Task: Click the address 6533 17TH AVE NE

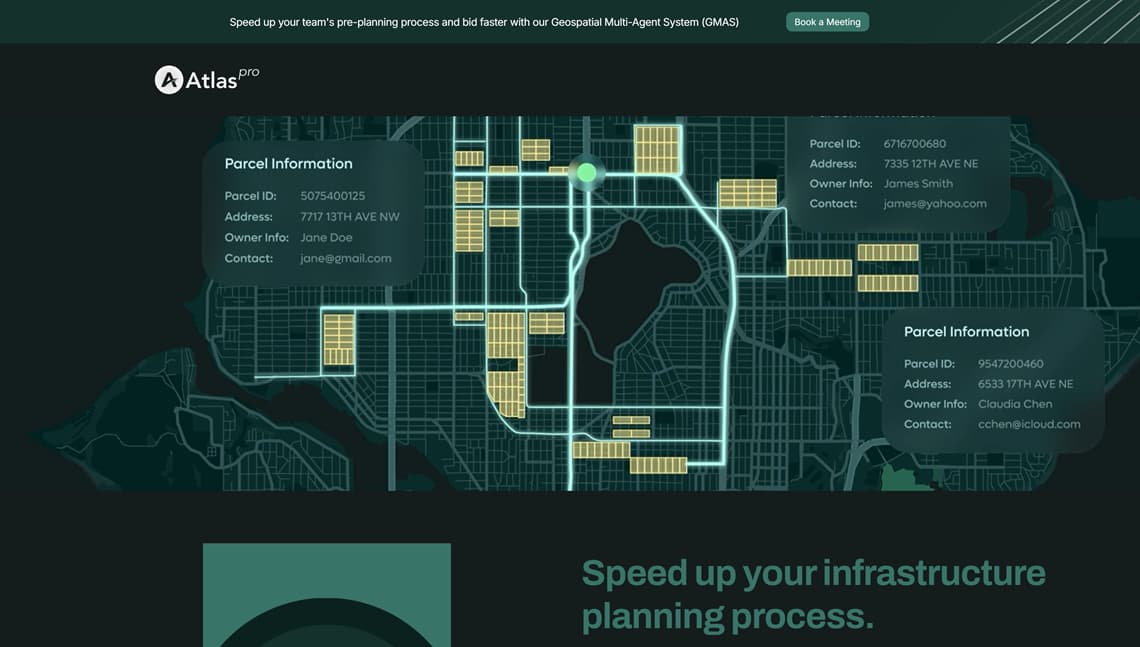Action: (1025, 384)
